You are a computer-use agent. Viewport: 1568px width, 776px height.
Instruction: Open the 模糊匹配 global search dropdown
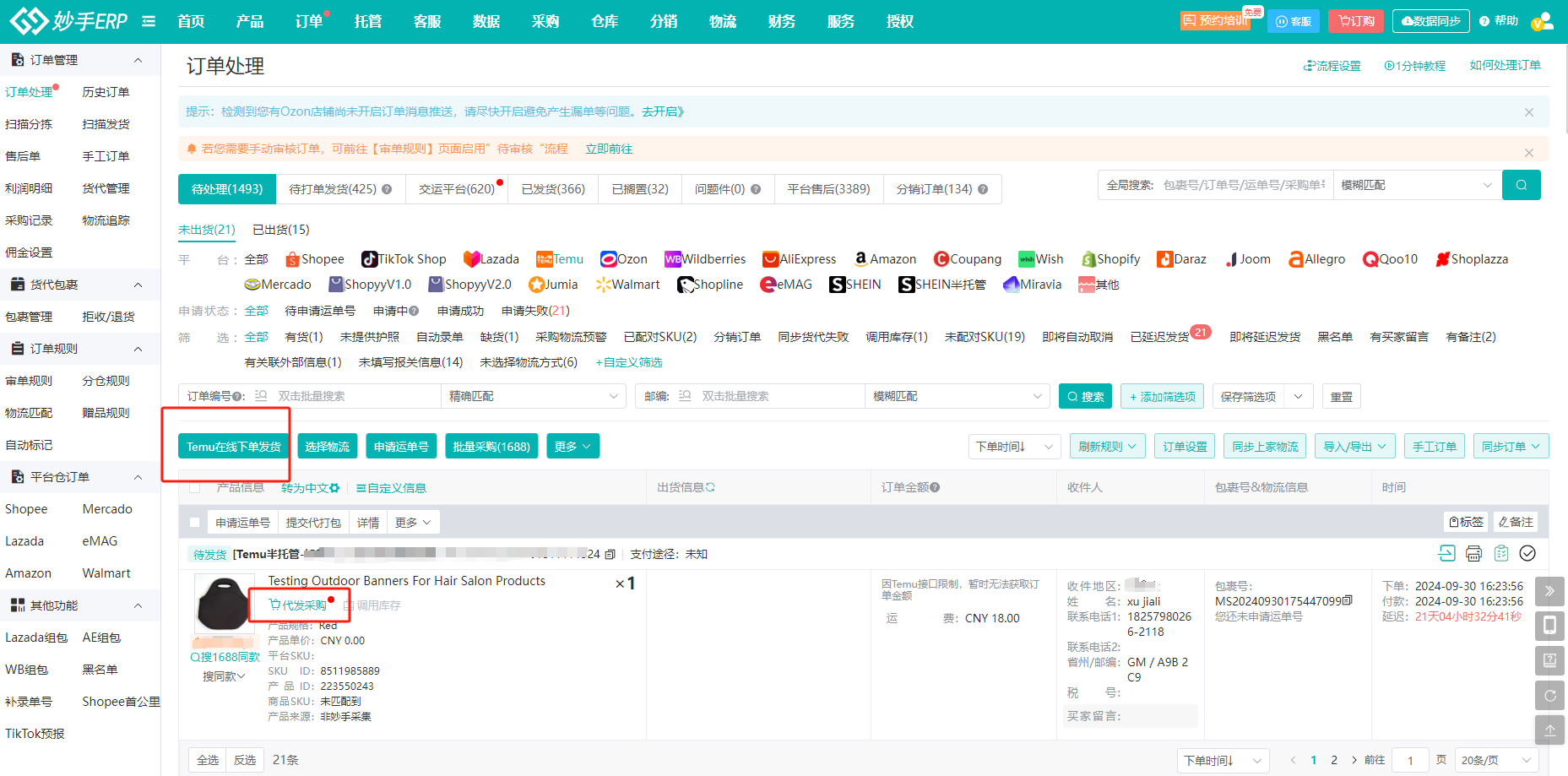pyautogui.click(x=1417, y=185)
